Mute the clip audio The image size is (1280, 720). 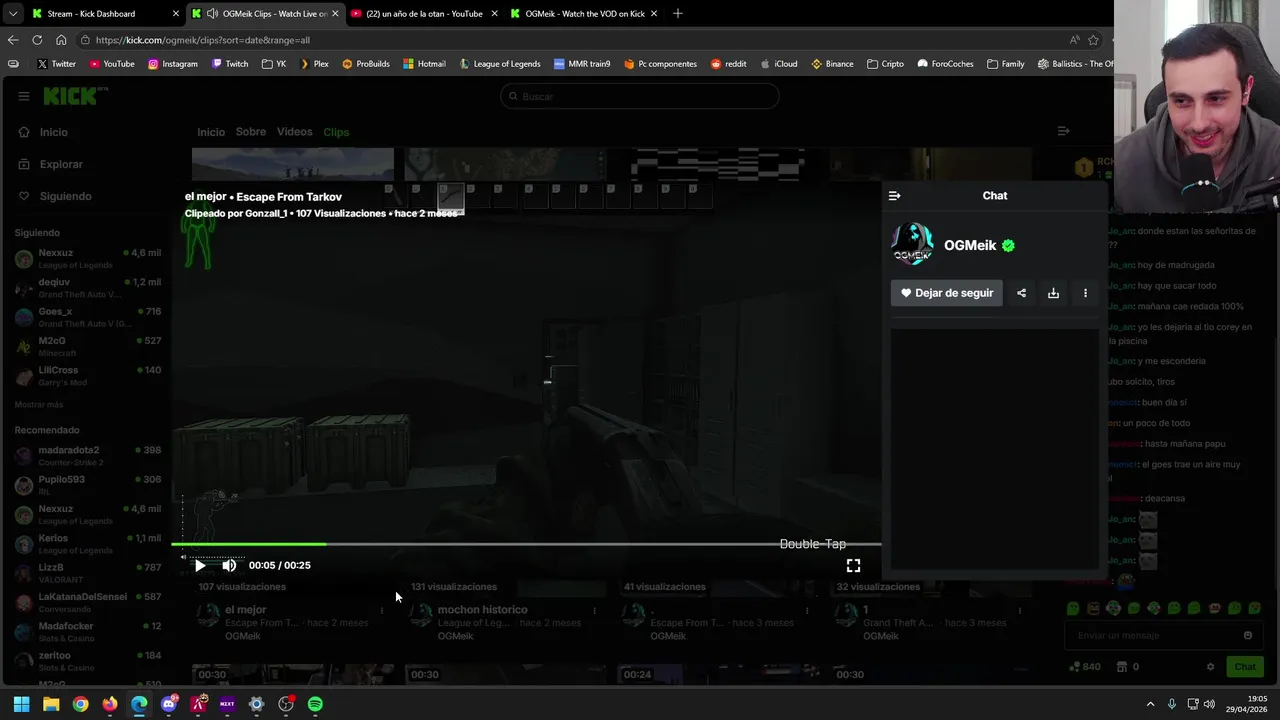point(229,565)
